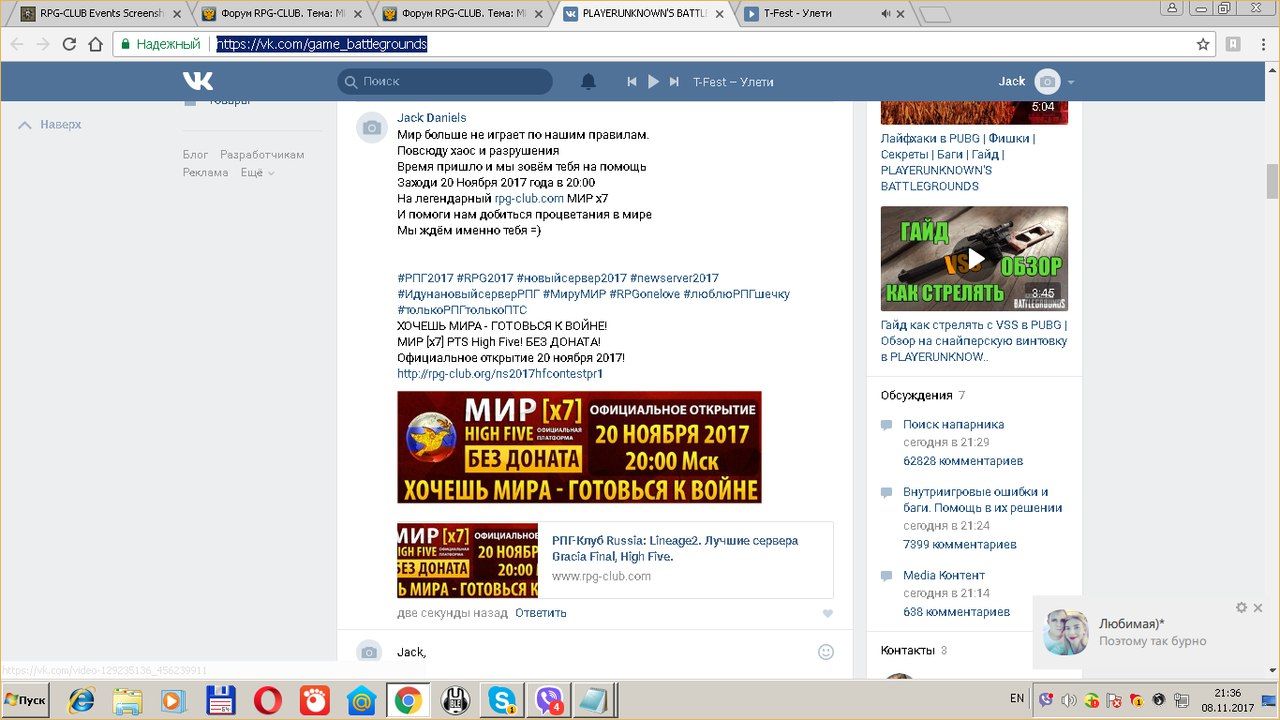Mute audio icon on T-Fest tab
Viewport: 1280px width, 720px height.
coord(886,14)
